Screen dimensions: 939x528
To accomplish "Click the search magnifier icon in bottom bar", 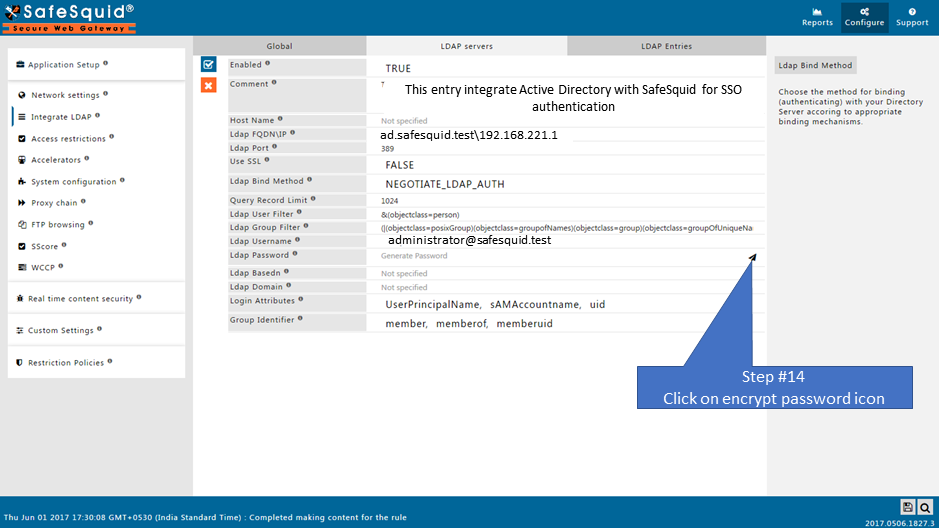I will click(x=925, y=507).
